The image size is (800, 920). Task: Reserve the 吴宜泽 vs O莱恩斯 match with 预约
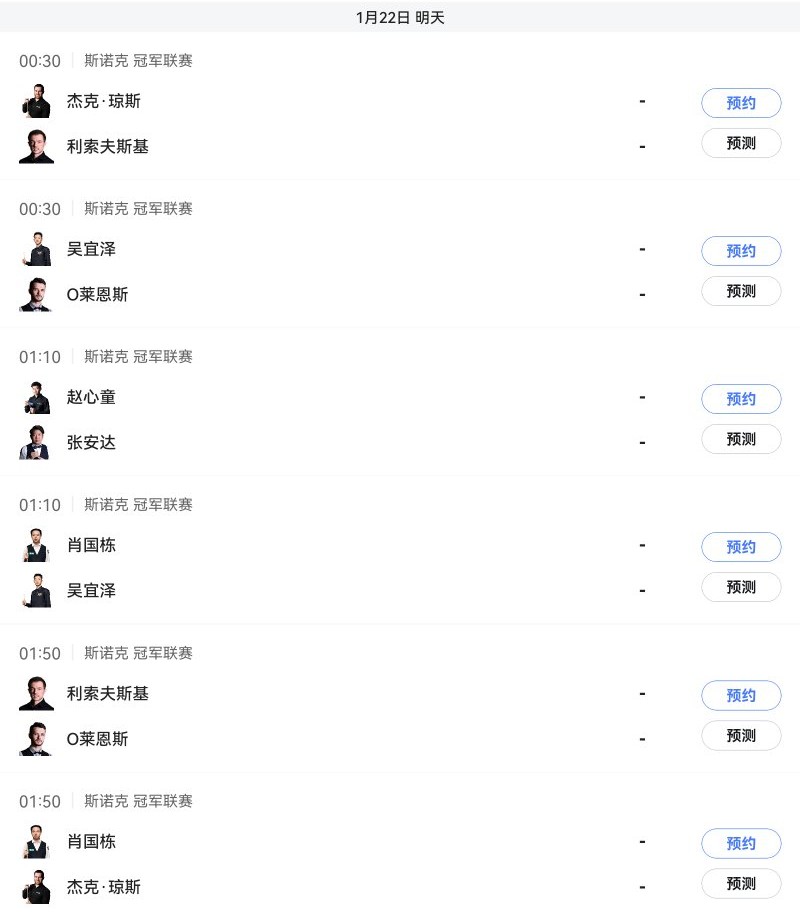[x=741, y=251]
